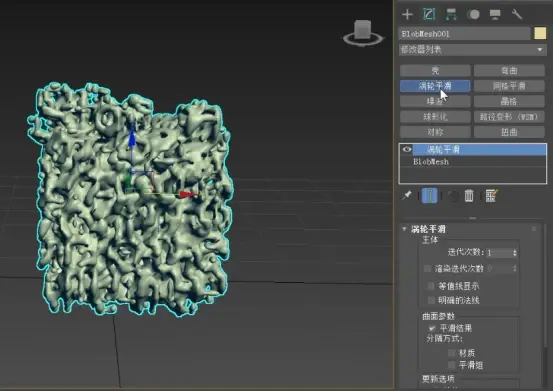This screenshot has height=392, width=554.
Task: Click the red X-axis gizmo arrow
Action: tap(187, 194)
